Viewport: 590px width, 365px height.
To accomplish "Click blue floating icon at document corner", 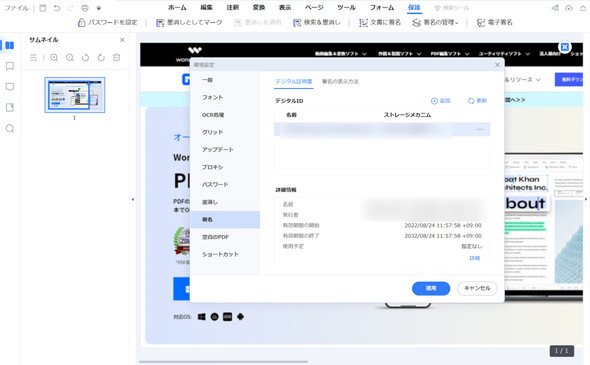I will click(564, 47).
